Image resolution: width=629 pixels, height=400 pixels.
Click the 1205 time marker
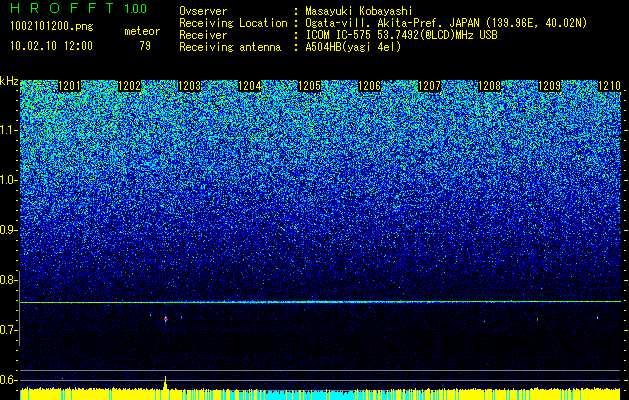310,86
